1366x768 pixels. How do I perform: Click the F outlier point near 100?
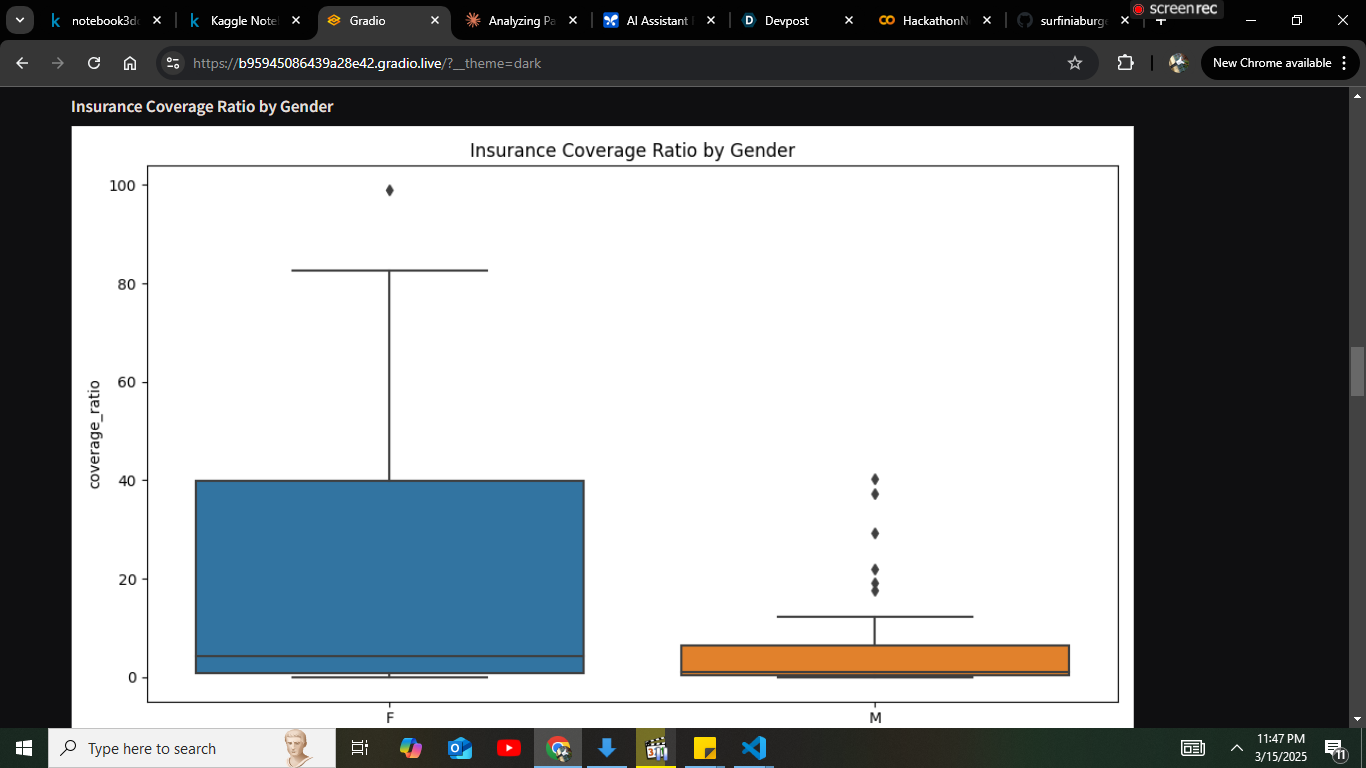click(x=389, y=190)
